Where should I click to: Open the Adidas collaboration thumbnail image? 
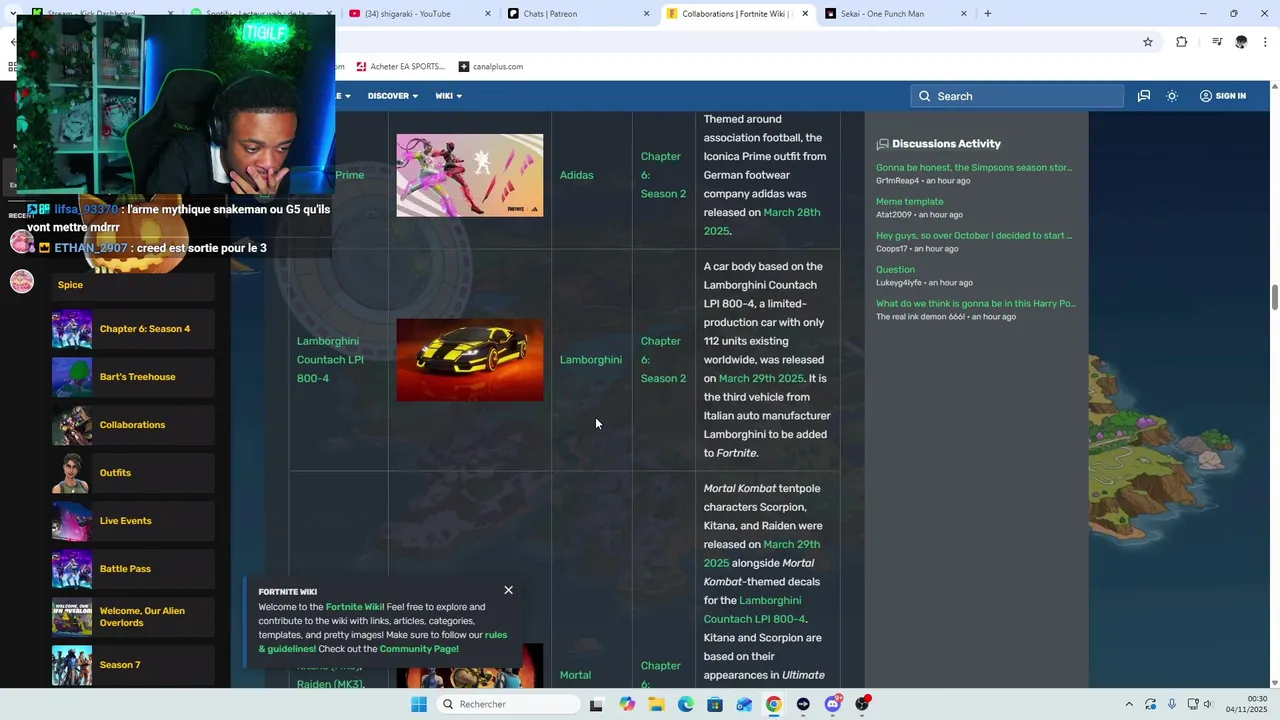(470, 175)
